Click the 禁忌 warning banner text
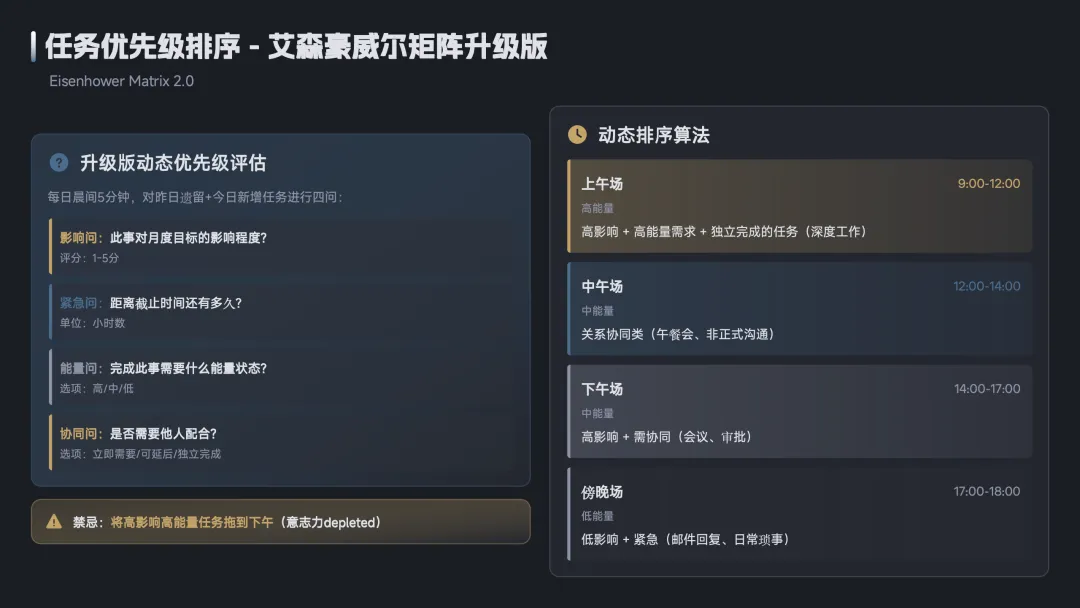The height and width of the screenshot is (608, 1080). (x=227, y=522)
